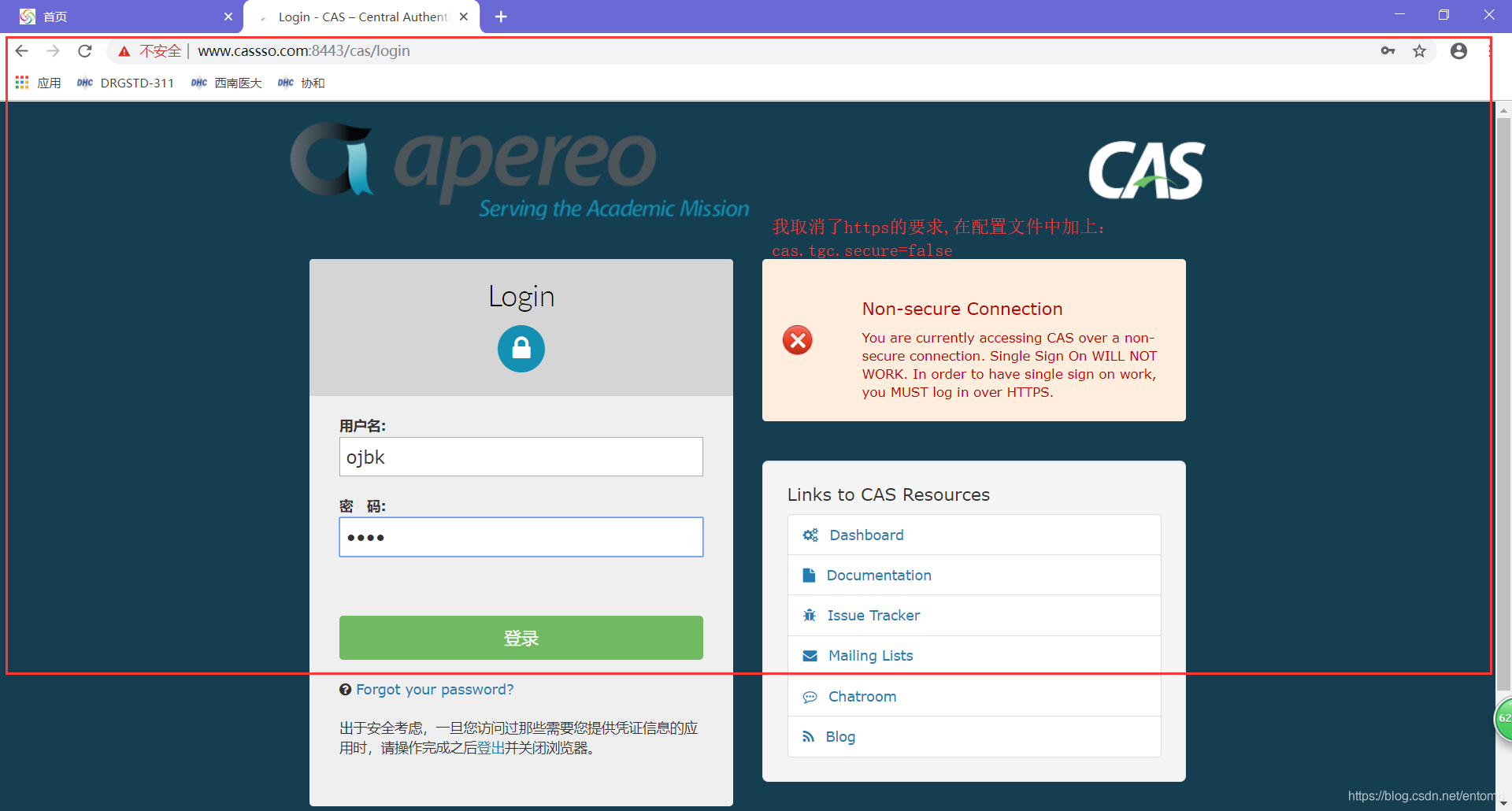Viewport: 1512px width, 811px height.
Task: Click the Mailing Lists envelope icon
Action: pyautogui.click(x=810, y=656)
